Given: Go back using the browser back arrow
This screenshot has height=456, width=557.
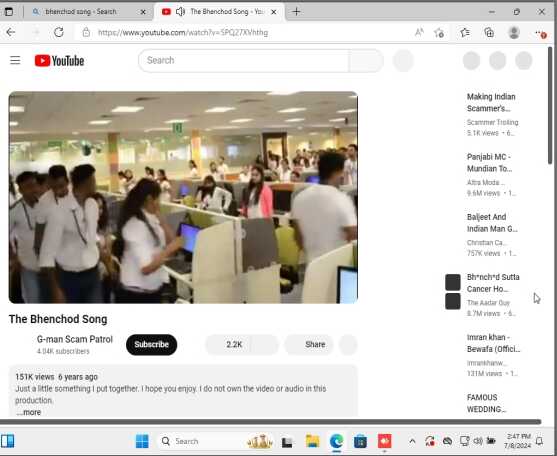Looking at the screenshot, I should pyautogui.click(x=11, y=33).
